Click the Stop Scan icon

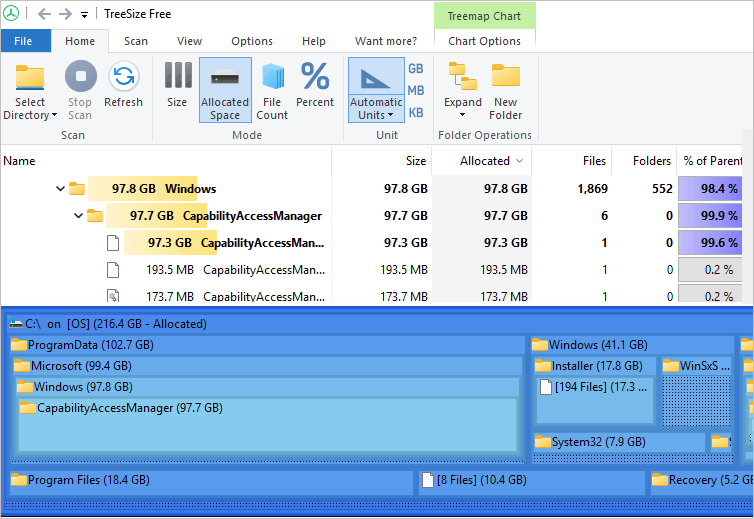(x=80, y=76)
